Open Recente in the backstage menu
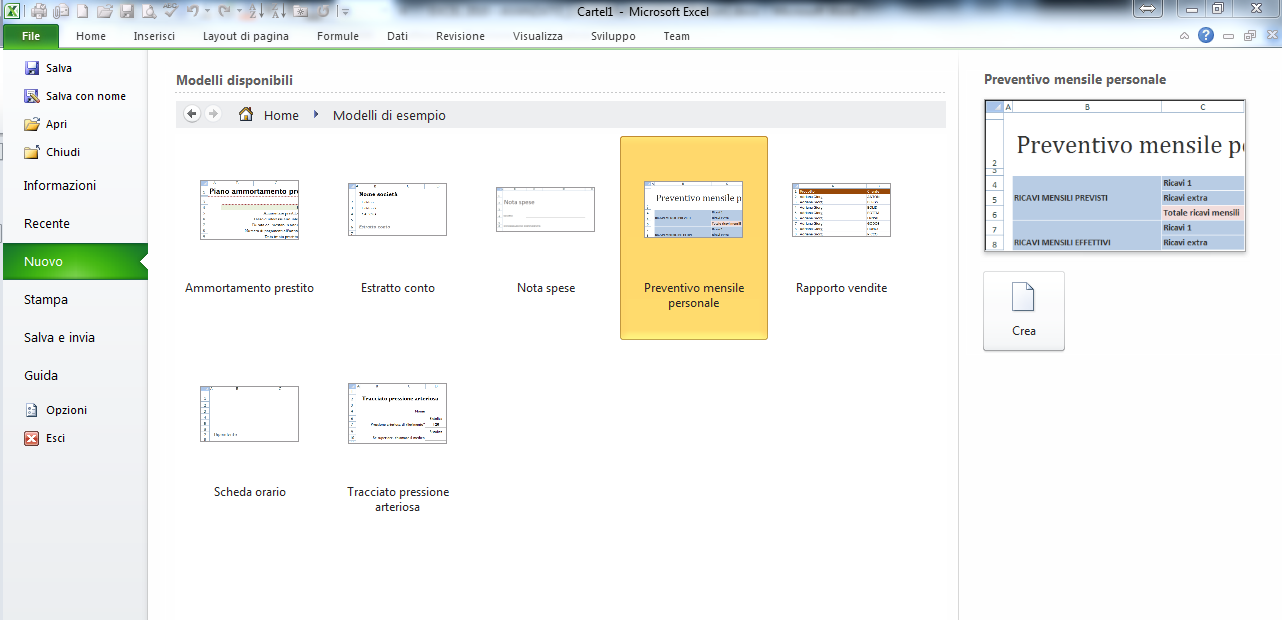This screenshot has width=1282, height=620. pos(74,223)
